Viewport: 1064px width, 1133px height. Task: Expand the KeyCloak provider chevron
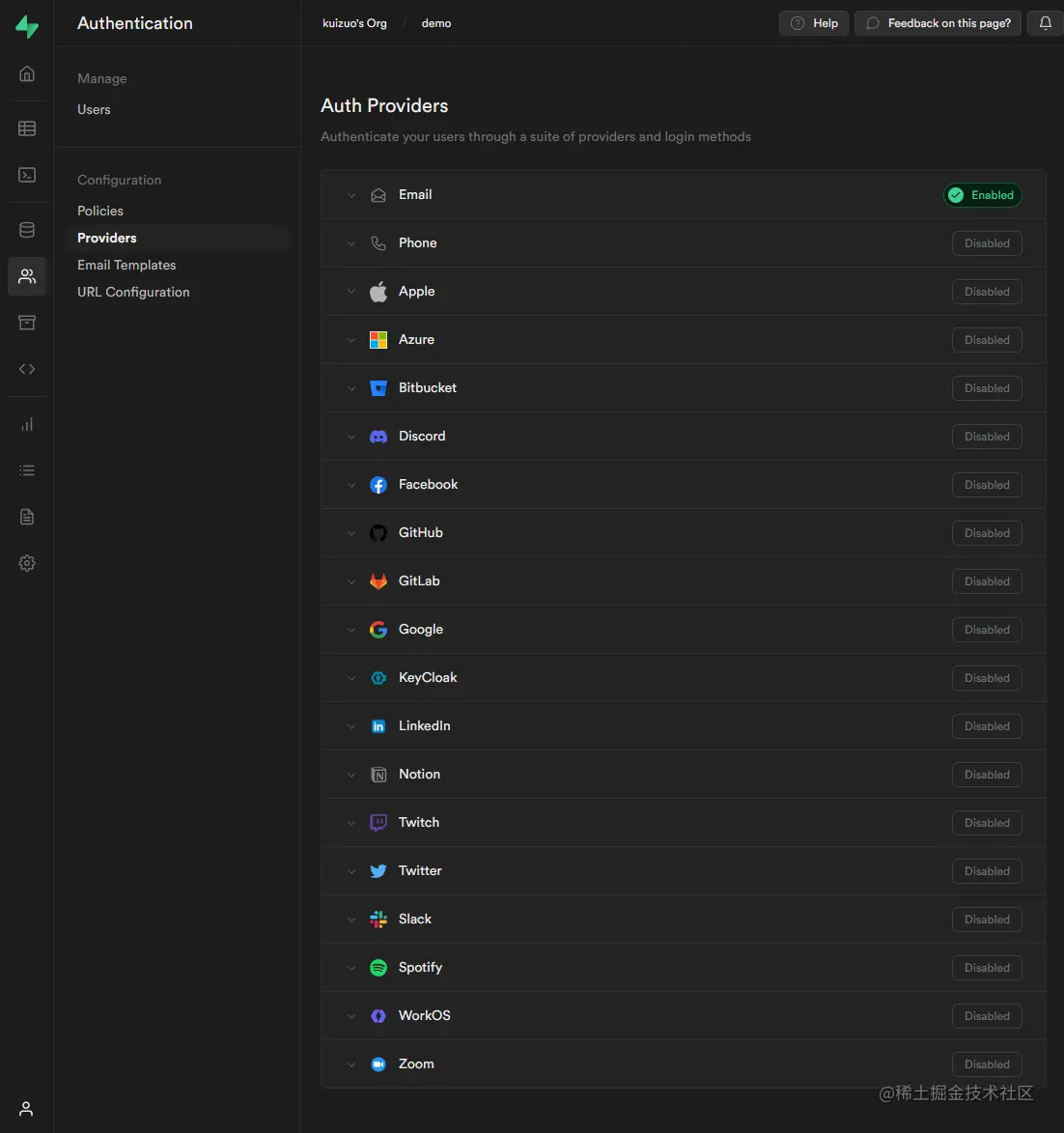351,678
